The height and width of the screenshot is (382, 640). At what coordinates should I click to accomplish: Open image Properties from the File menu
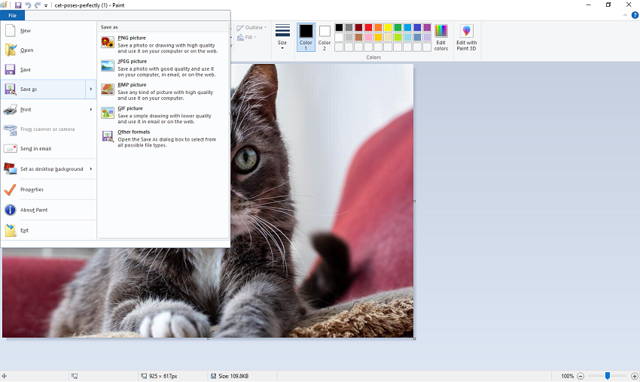click(x=48, y=189)
